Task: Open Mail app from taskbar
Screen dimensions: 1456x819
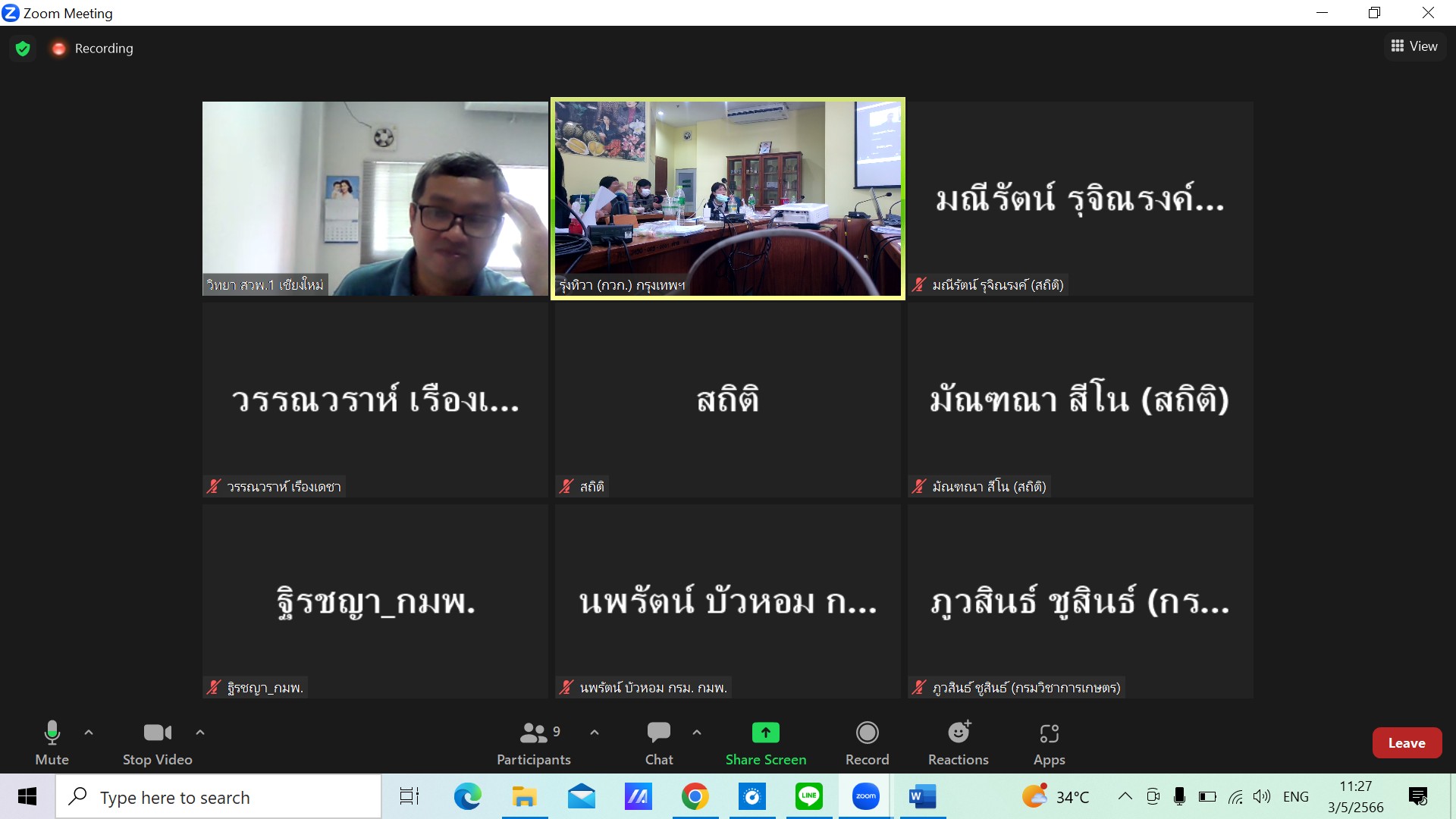Action: click(x=581, y=797)
